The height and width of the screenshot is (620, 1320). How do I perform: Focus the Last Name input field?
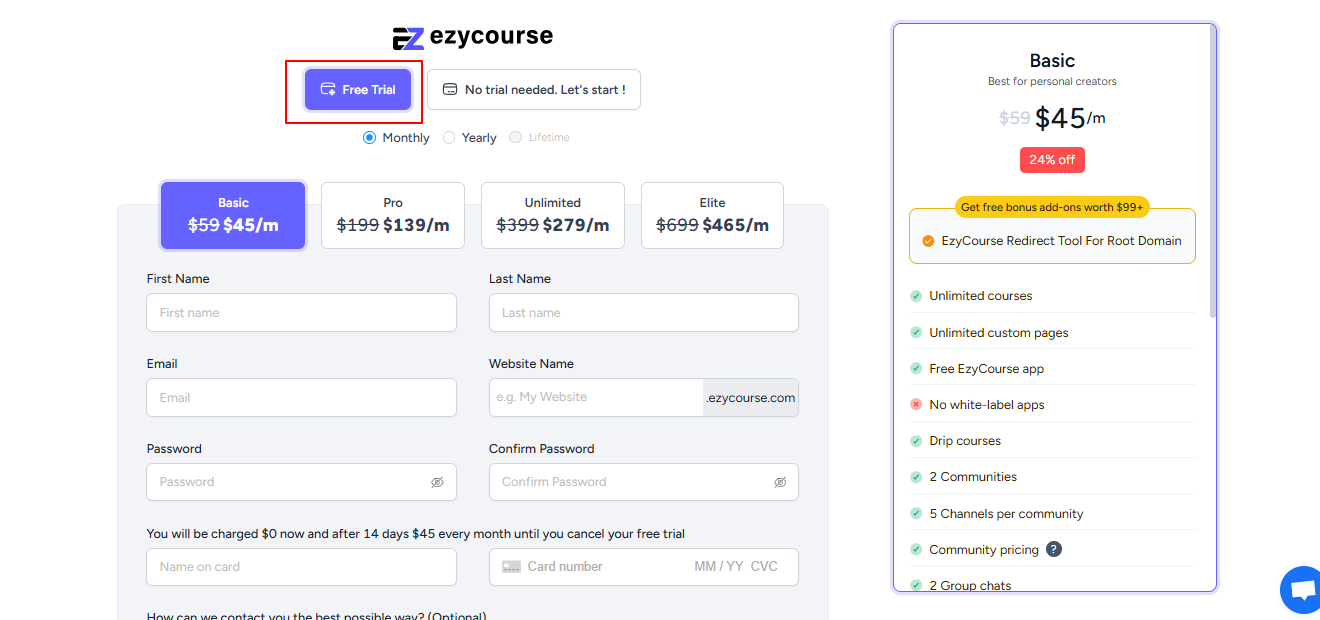pyautogui.click(x=644, y=313)
